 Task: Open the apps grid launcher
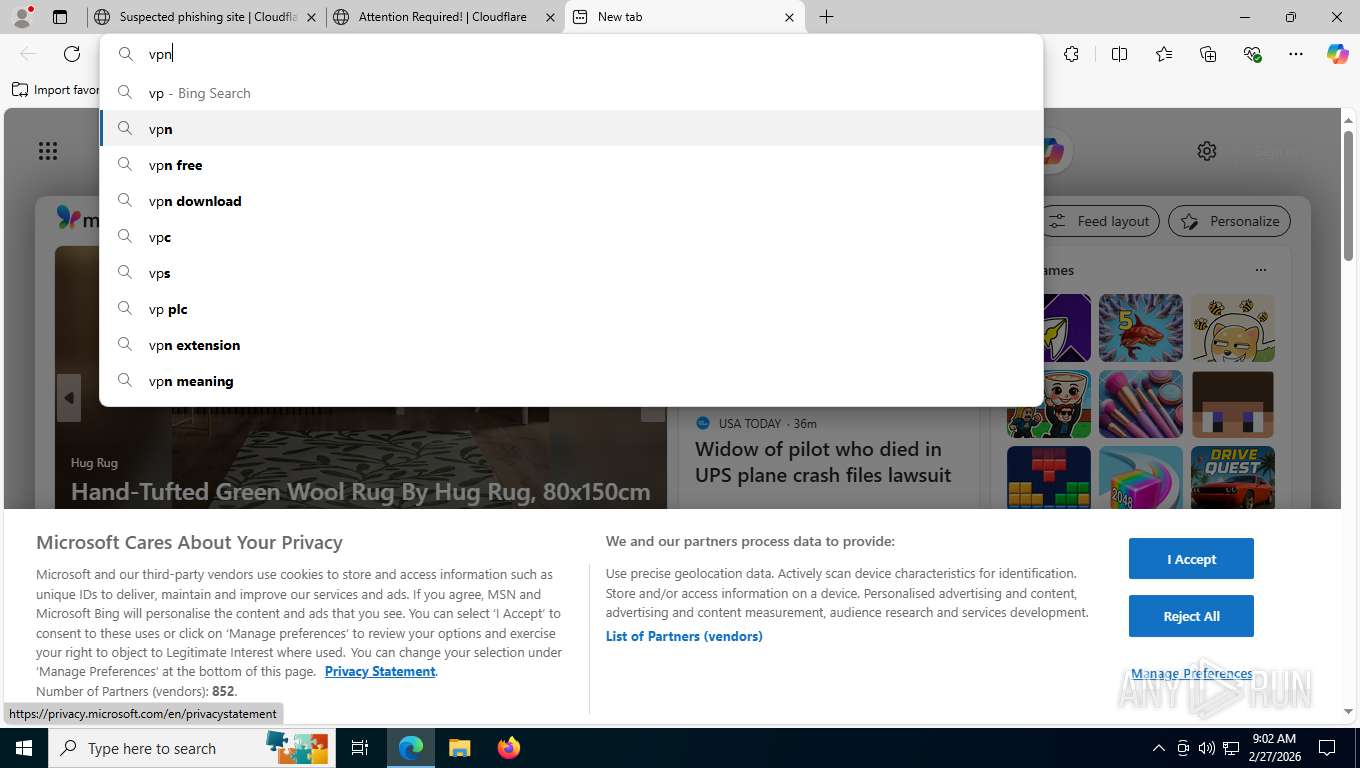[48, 151]
